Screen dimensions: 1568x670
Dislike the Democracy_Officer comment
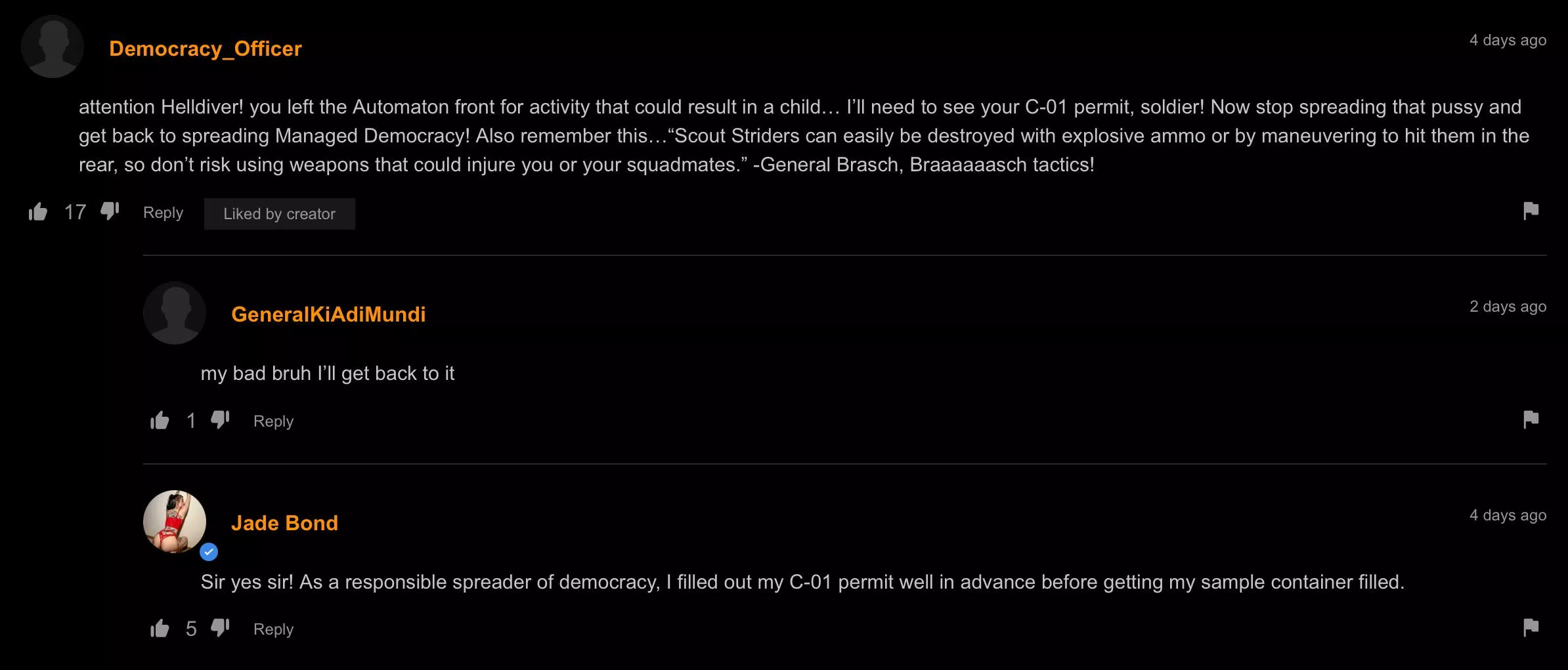pos(110,212)
